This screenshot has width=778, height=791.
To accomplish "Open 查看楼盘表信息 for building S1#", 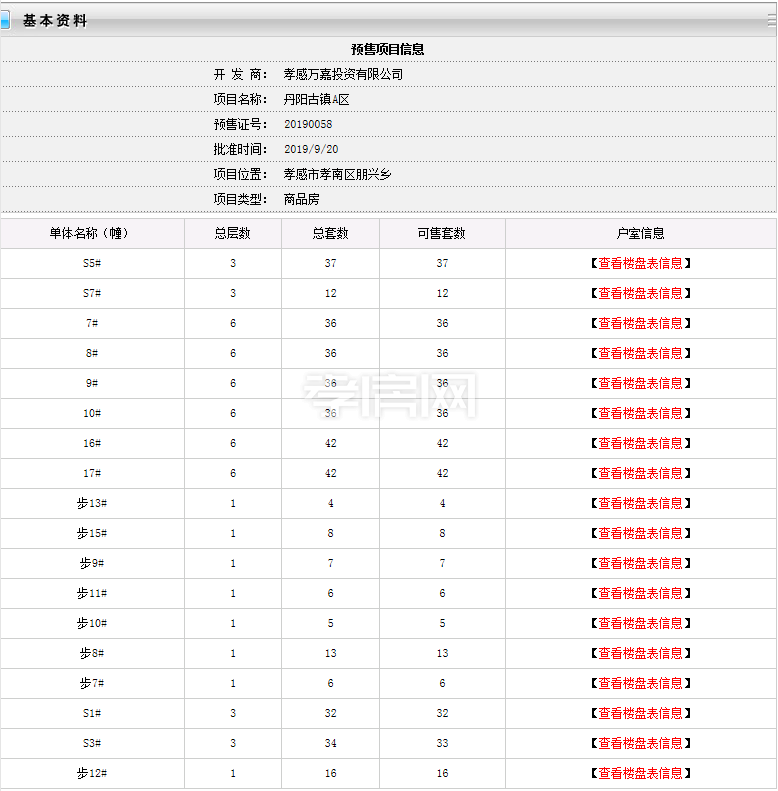I will tap(640, 713).
